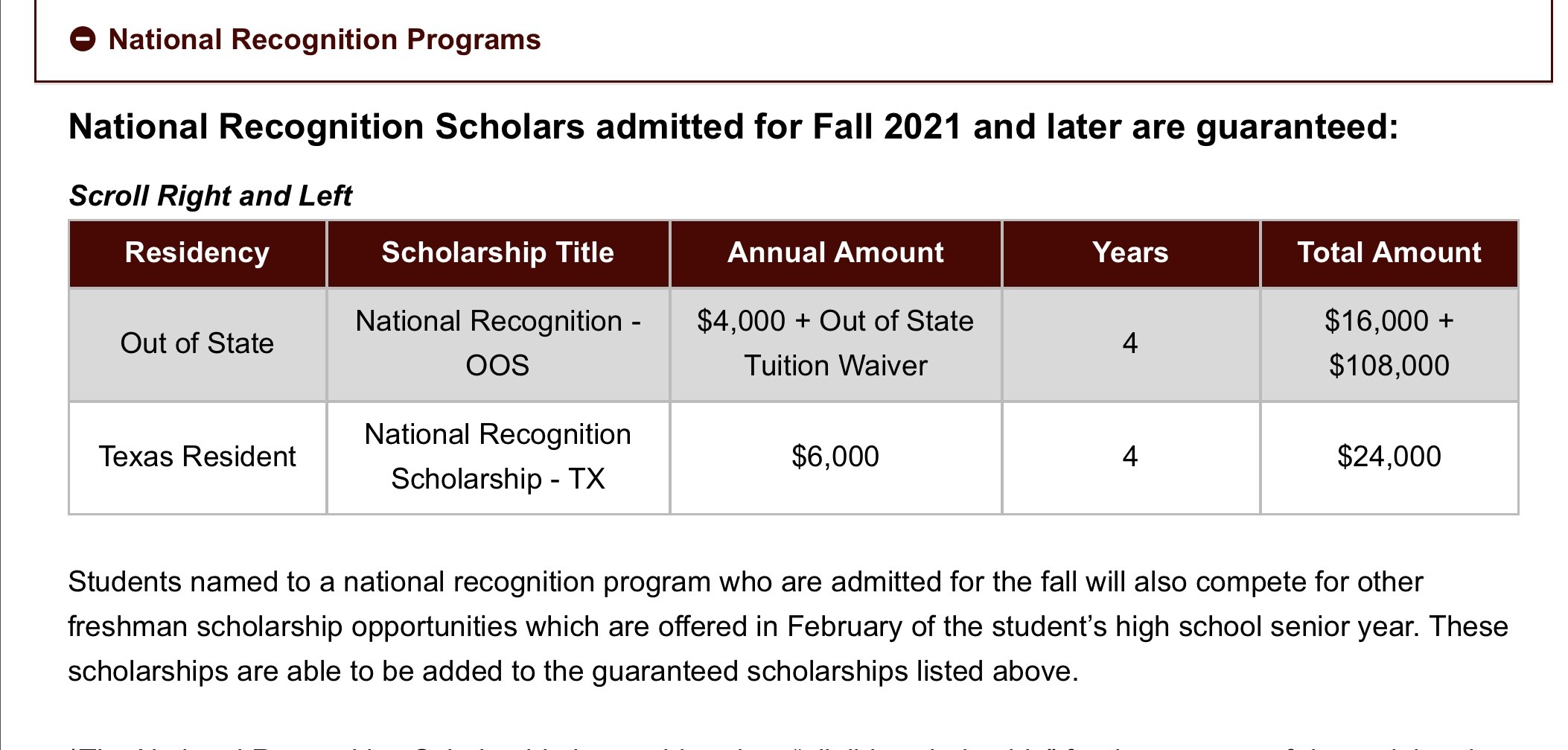
Task: Click the paragraph starting with Students named
Action: (788, 626)
